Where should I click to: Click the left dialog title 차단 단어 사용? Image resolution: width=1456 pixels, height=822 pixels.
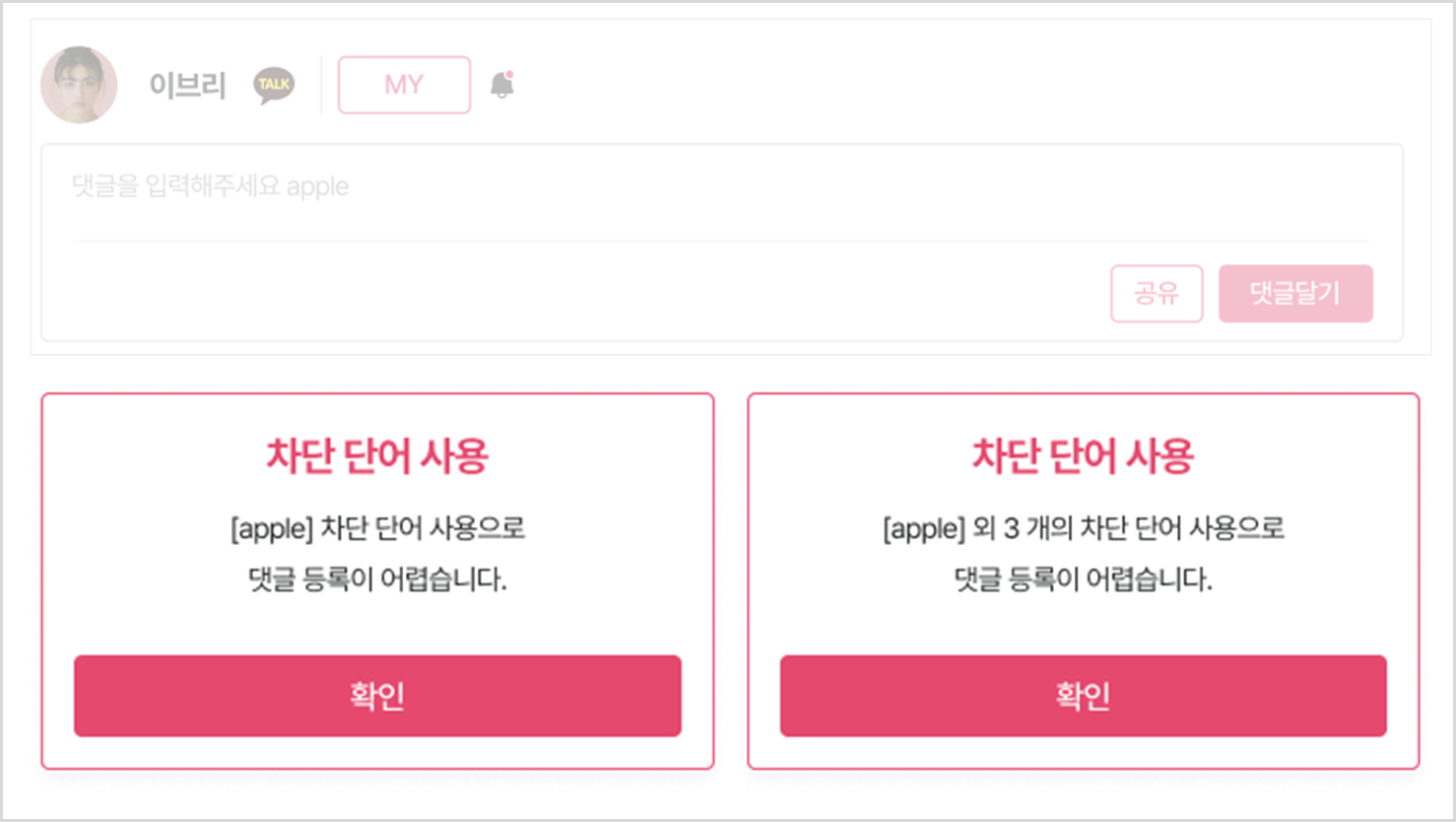coord(377,456)
